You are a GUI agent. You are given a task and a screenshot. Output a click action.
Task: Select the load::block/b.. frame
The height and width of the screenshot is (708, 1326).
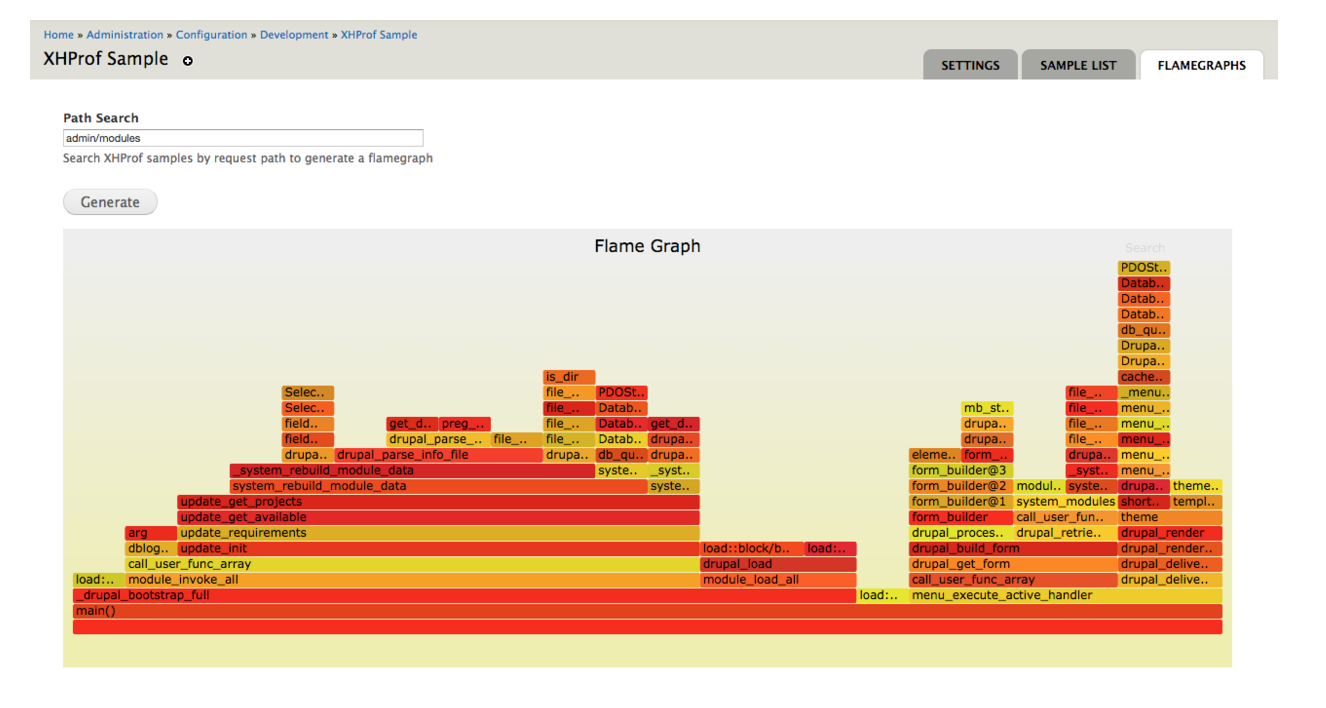tap(752, 549)
